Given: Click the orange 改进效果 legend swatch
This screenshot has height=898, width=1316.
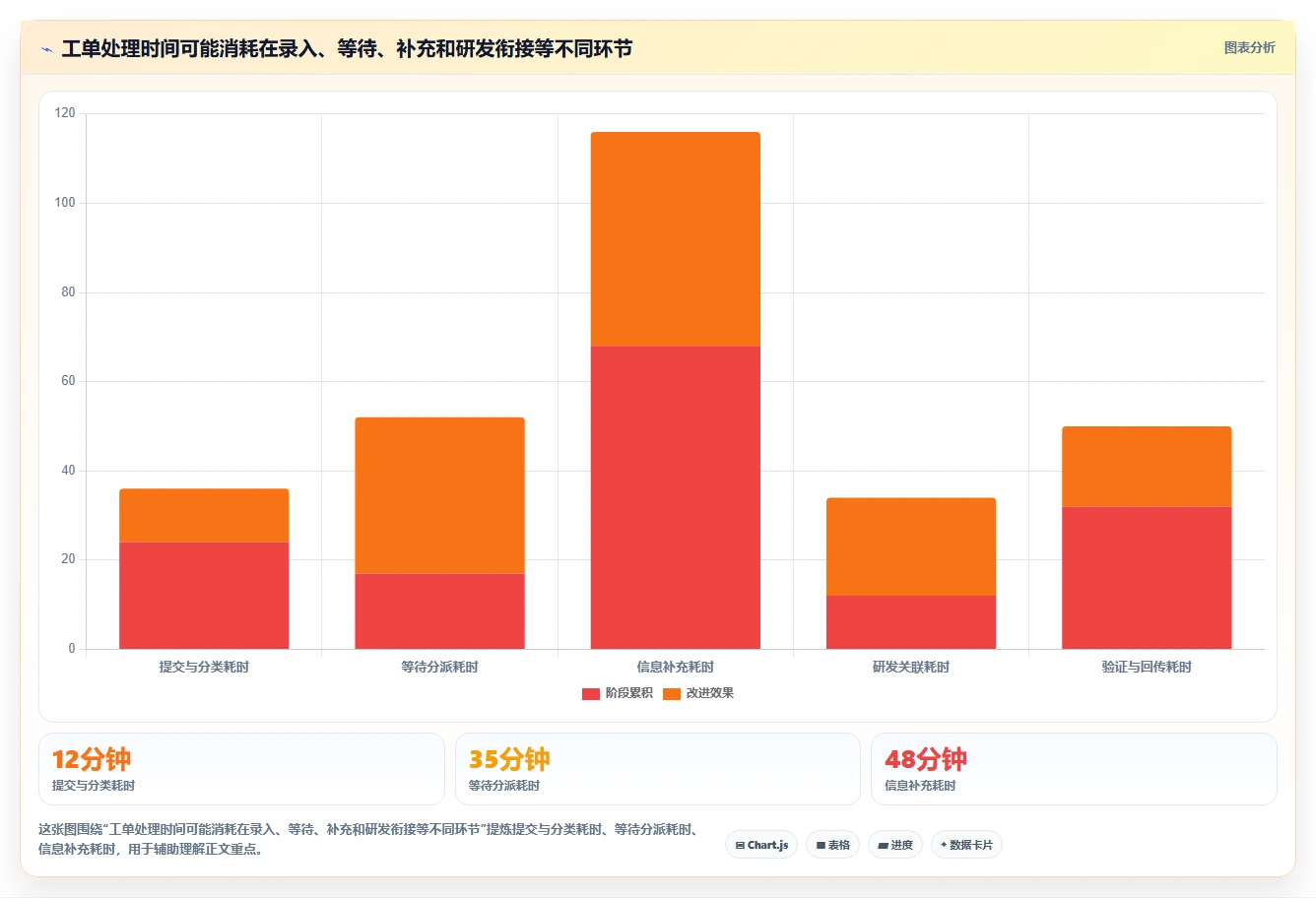Looking at the screenshot, I should pos(672,694).
